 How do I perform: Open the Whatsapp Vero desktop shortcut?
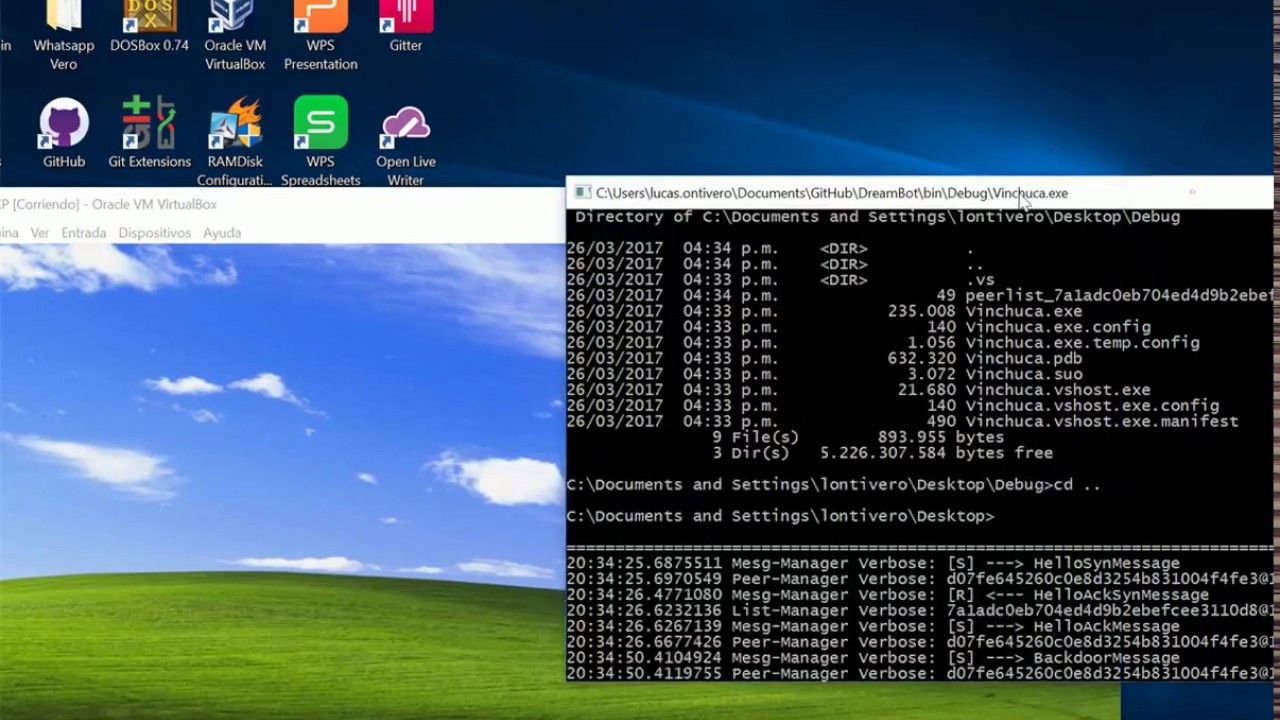click(63, 35)
